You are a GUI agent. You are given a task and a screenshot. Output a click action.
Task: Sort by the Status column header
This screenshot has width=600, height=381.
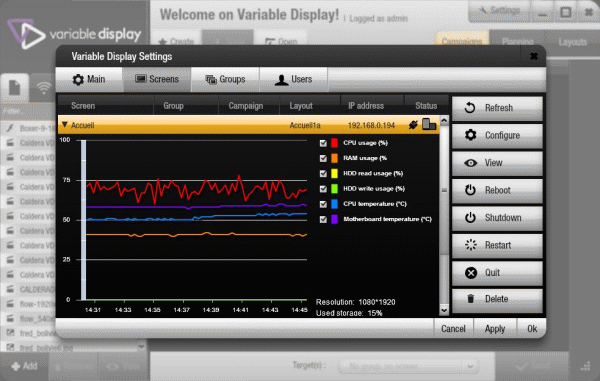coord(426,106)
